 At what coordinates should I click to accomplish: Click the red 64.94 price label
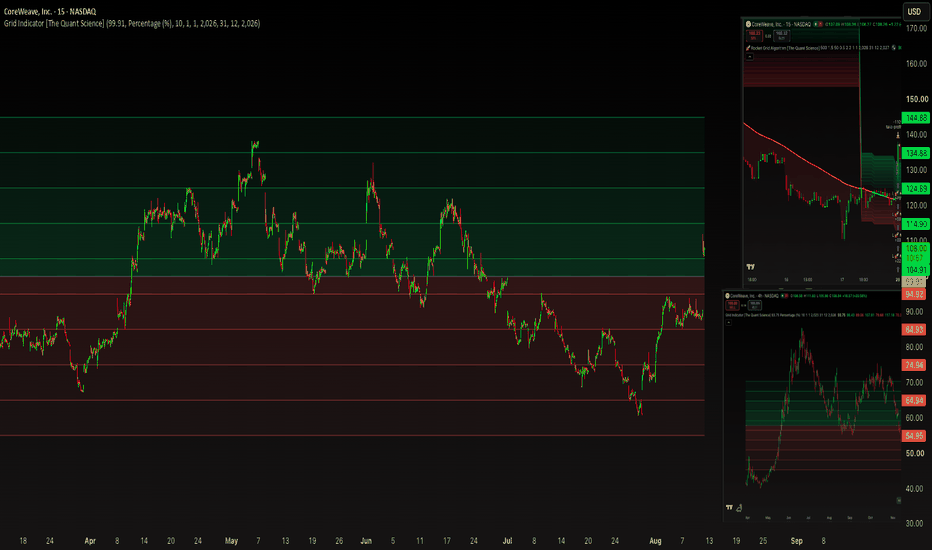point(914,401)
